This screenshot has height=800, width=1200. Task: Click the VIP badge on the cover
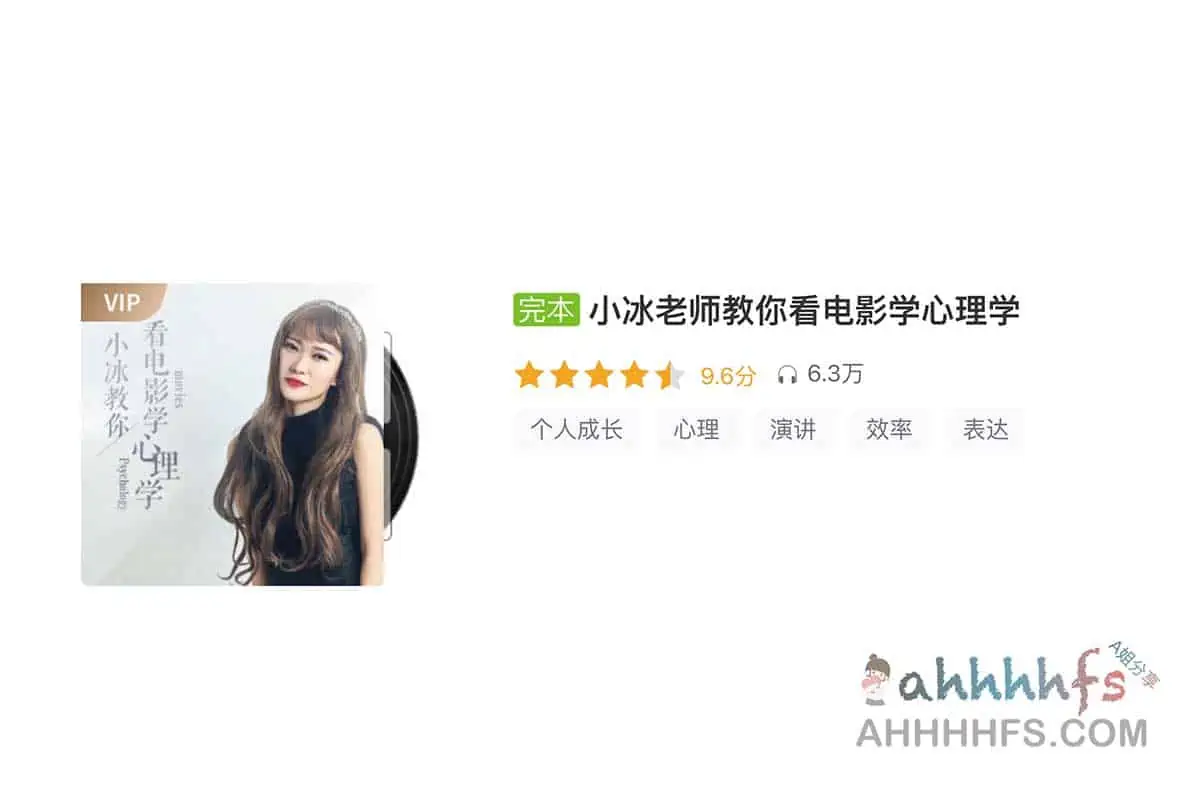(x=122, y=300)
